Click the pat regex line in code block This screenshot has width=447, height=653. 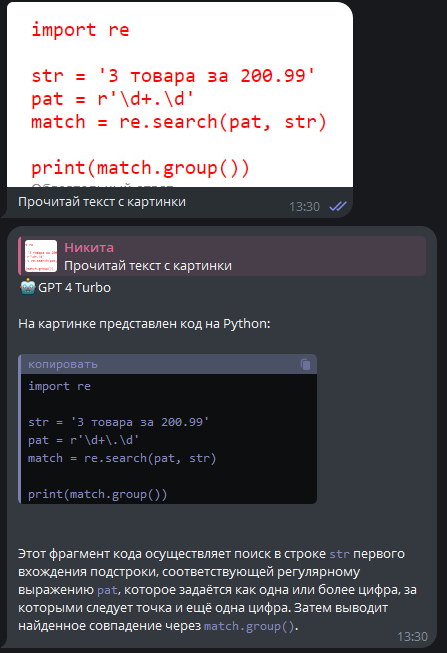tap(83, 440)
